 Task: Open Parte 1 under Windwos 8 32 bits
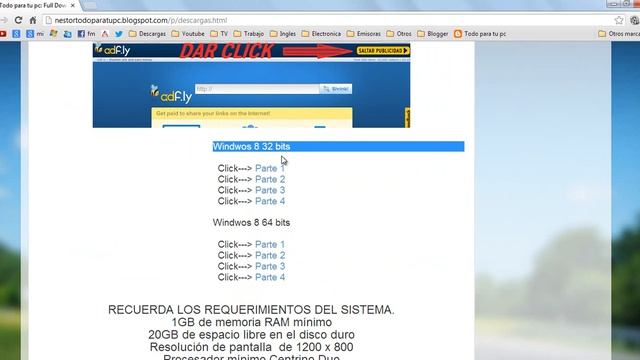[x=270, y=168]
